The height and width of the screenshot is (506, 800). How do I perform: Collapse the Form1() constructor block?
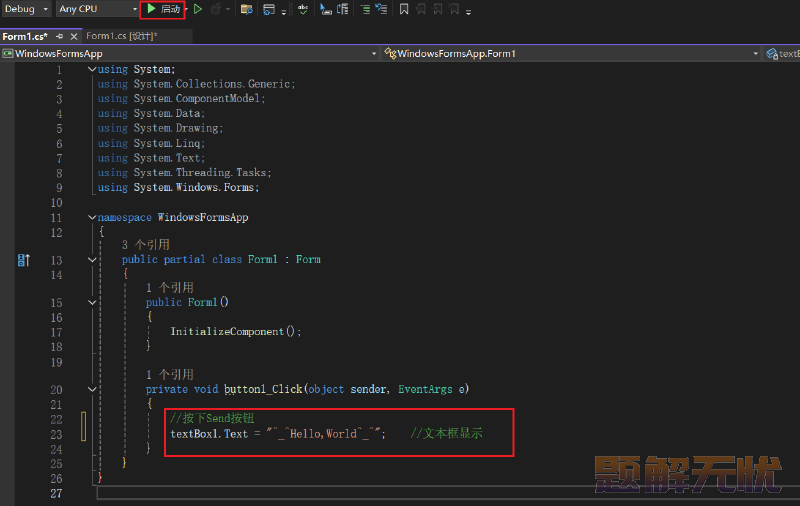tap(92, 302)
